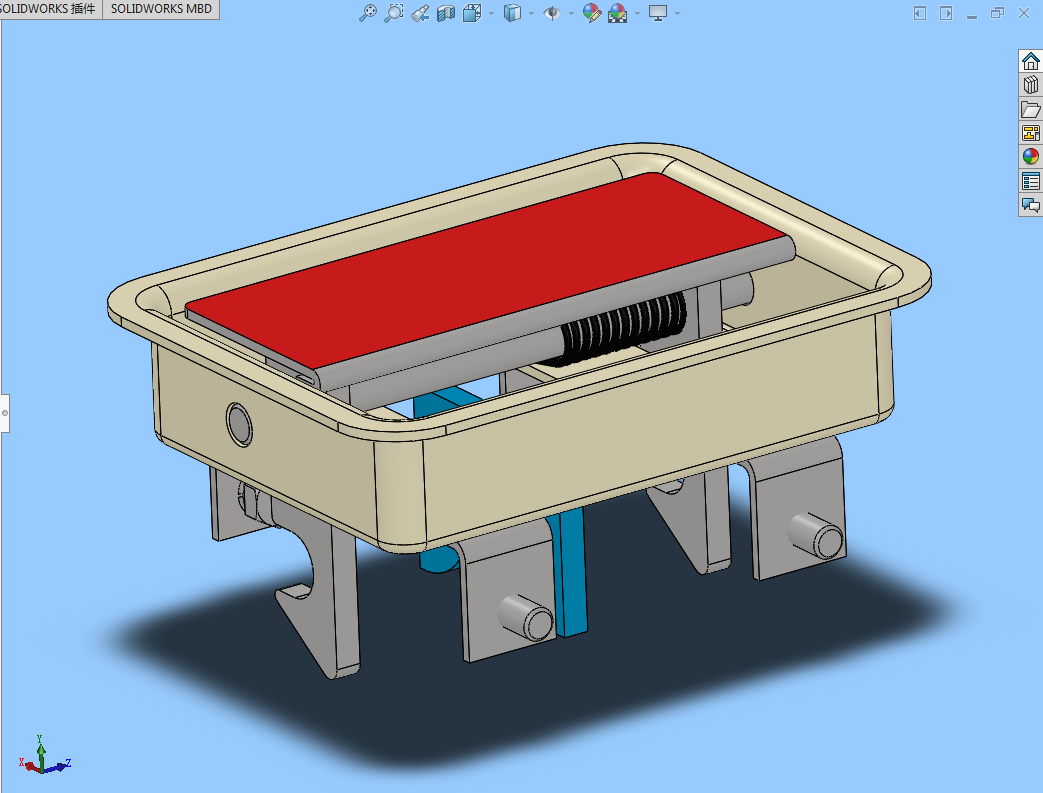The image size is (1043, 793).
Task: Select the round hole on housing side
Action: 239,424
